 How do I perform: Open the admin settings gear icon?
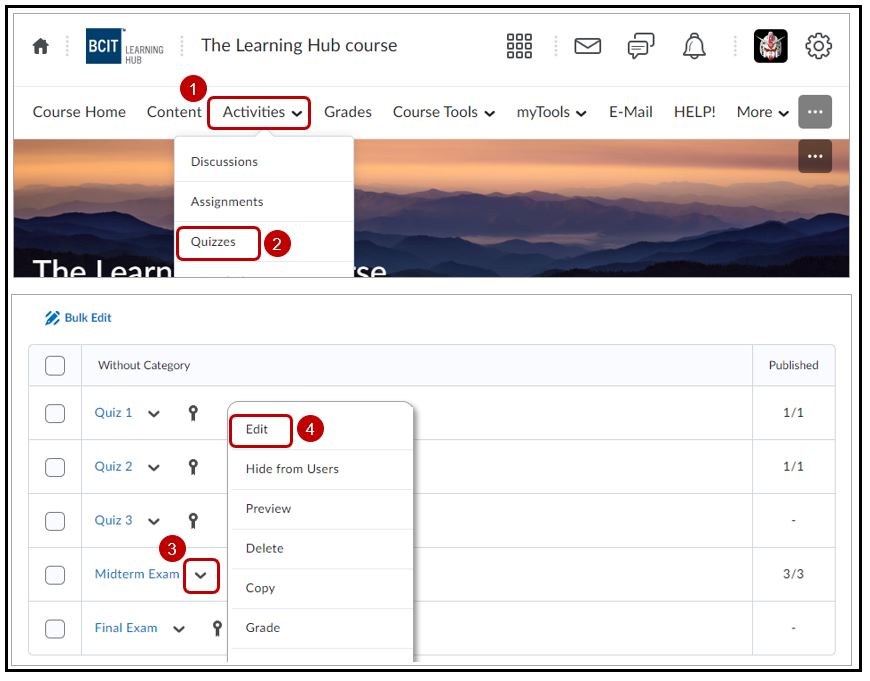pos(818,46)
